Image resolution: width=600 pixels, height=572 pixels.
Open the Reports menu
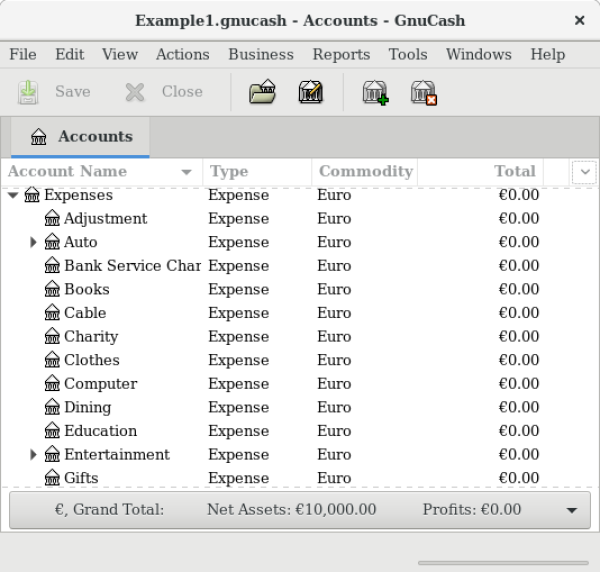point(340,55)
